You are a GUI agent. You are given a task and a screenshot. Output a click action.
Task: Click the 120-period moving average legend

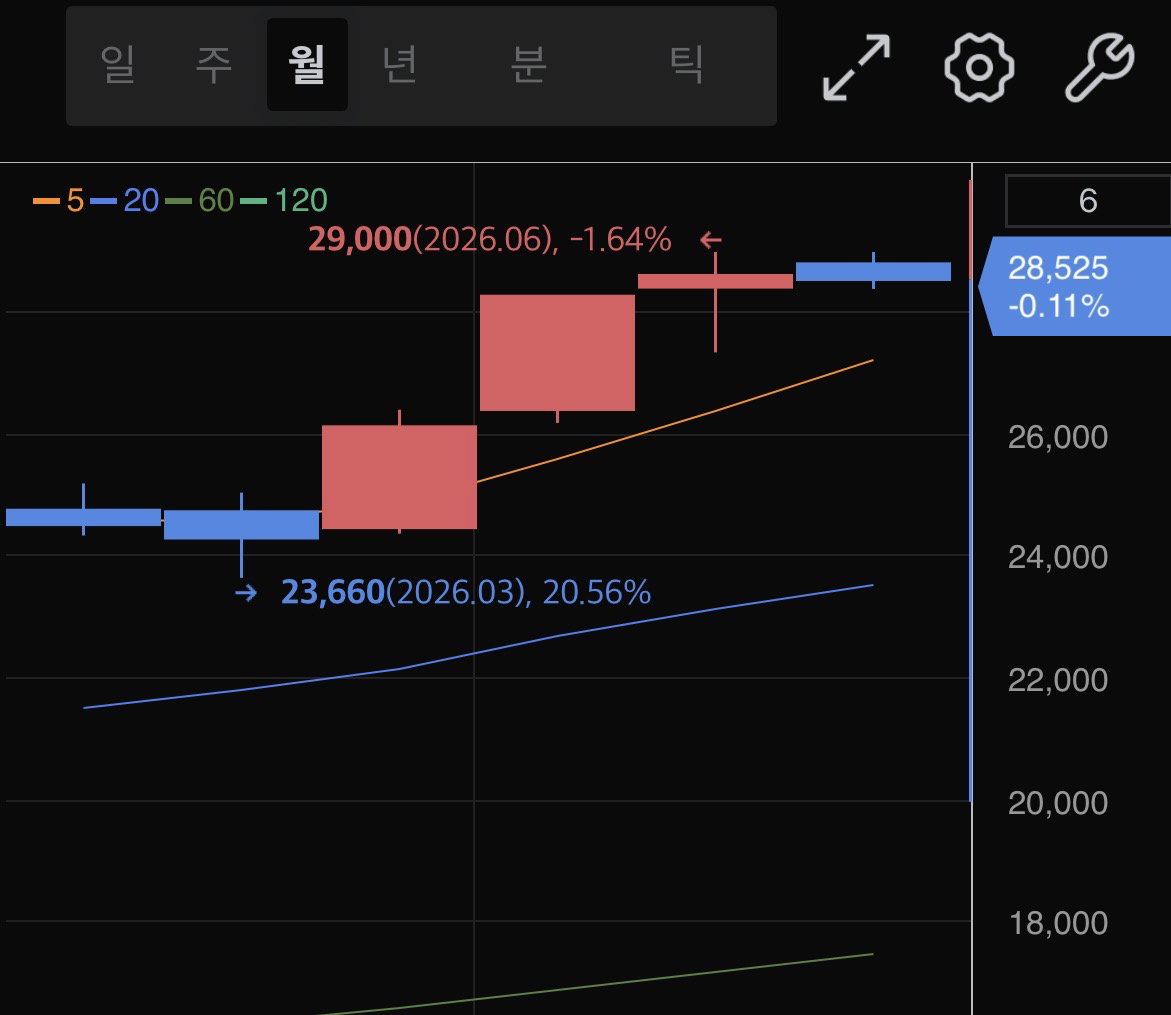[x=284, y=200]
